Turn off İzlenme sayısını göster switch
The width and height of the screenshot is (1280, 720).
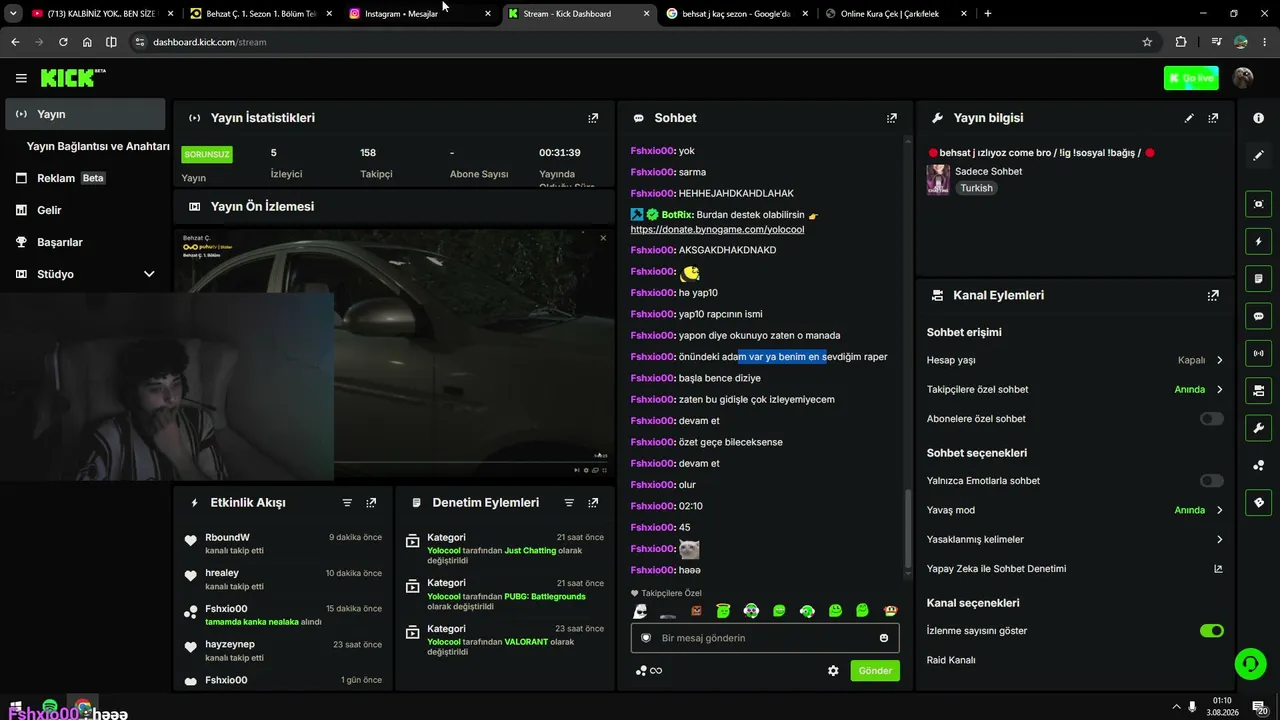tap(1211, 631)
